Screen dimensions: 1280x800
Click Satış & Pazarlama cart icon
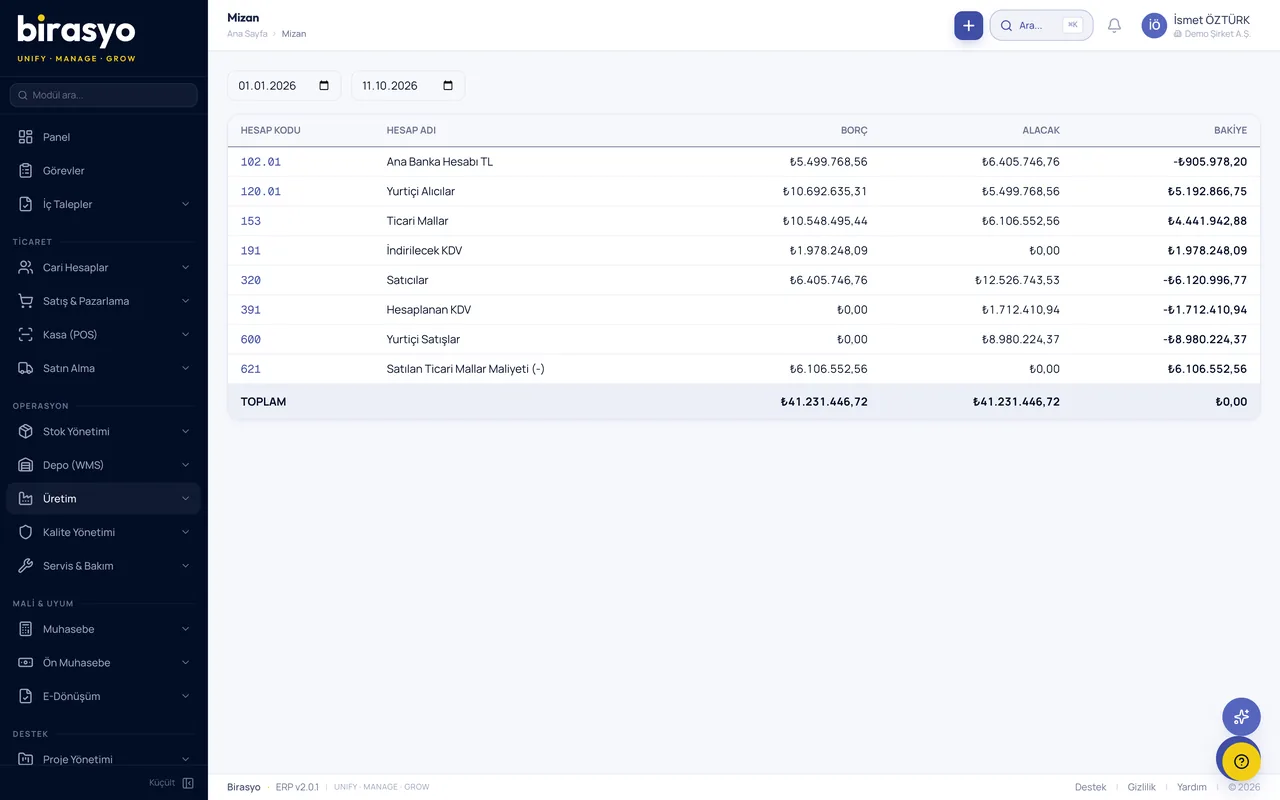(x=26, y=301)
